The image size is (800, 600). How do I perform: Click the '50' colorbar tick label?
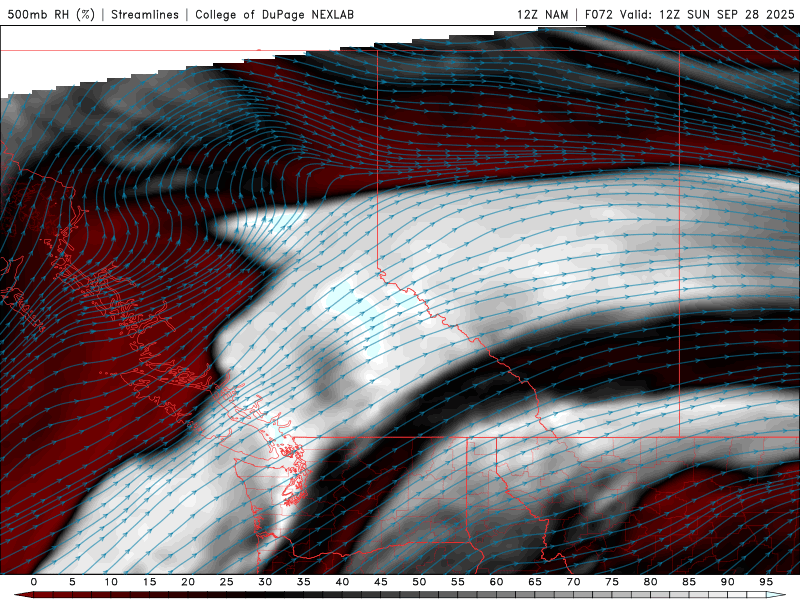tap(419, 582)
